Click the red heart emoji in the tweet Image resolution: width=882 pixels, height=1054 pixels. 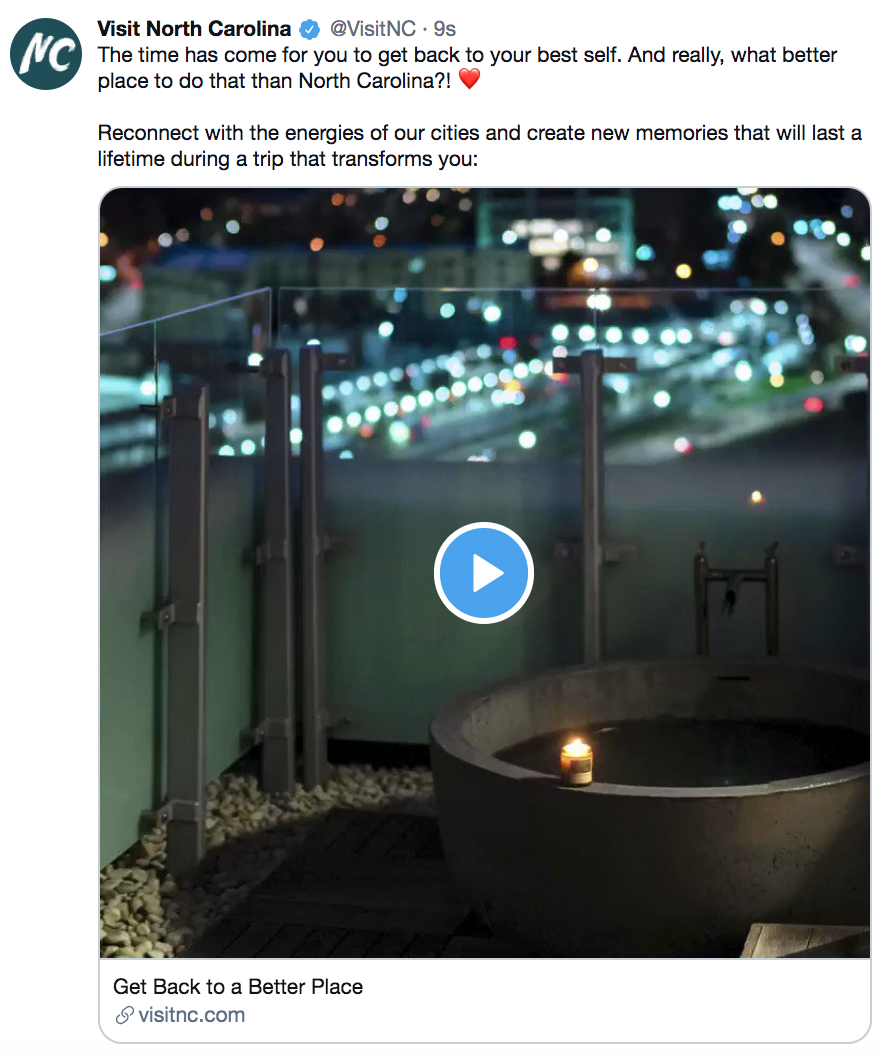tap(469, 79)
